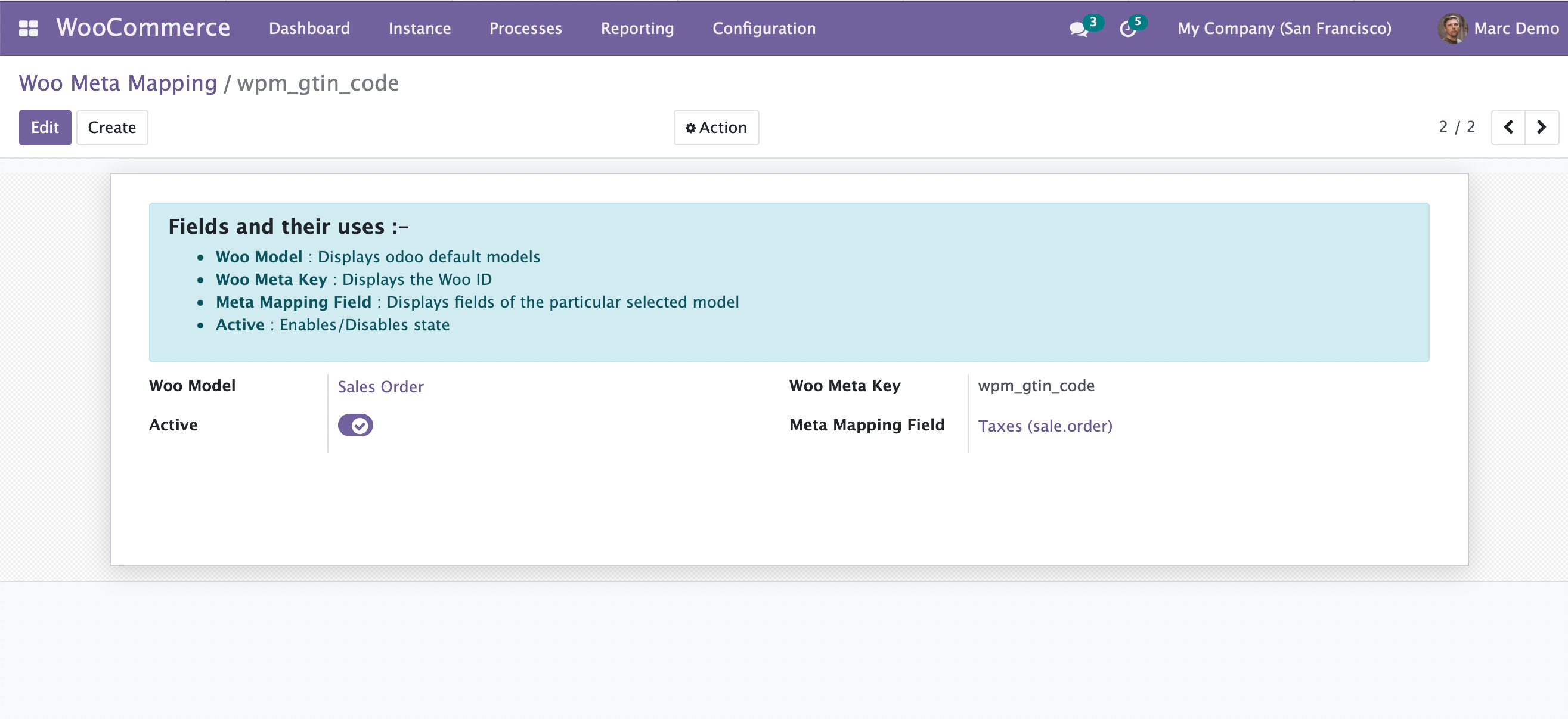Open the Configuration menu

coord(764,28)
